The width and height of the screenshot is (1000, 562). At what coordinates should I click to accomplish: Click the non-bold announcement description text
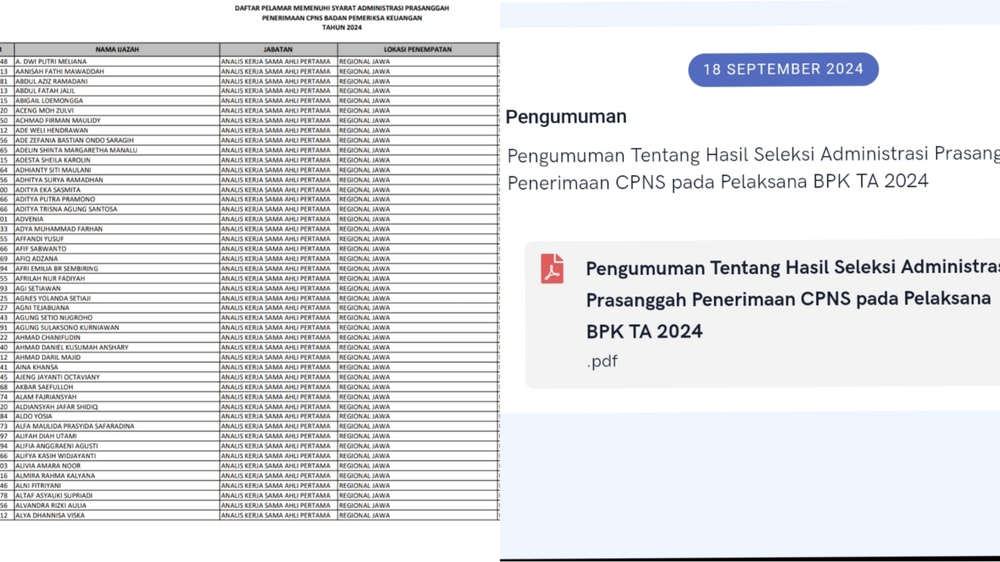tap(752, 168)
